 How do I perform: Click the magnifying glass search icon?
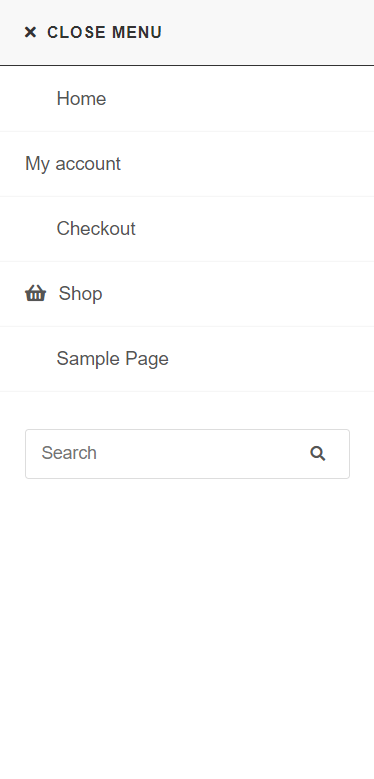pyautogui.click(x=318, y=454)
